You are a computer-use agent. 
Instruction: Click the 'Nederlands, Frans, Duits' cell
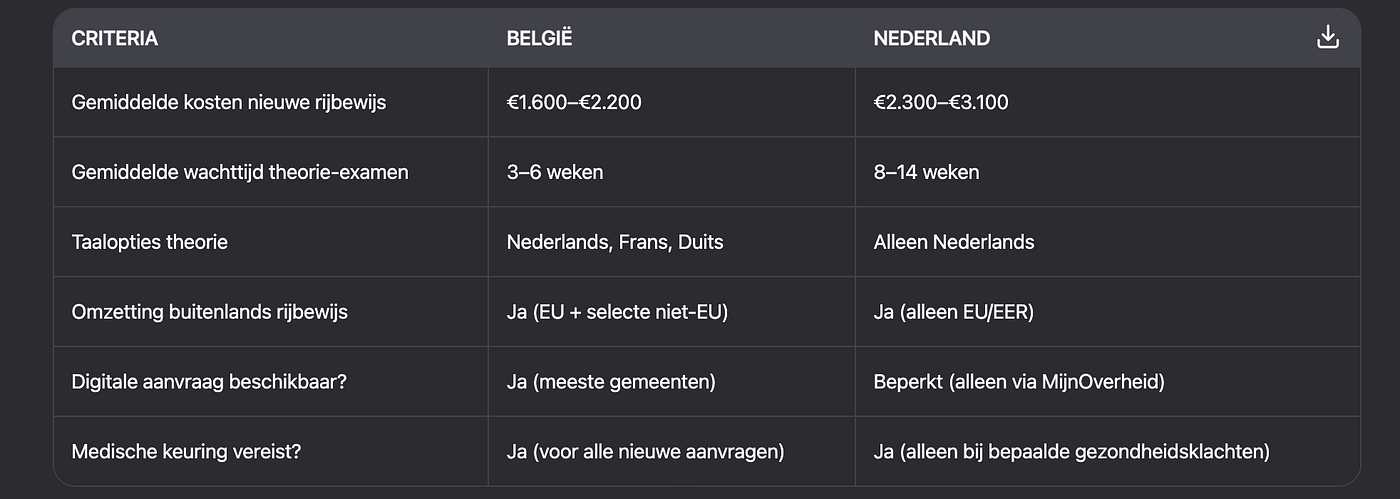point(615,242)
